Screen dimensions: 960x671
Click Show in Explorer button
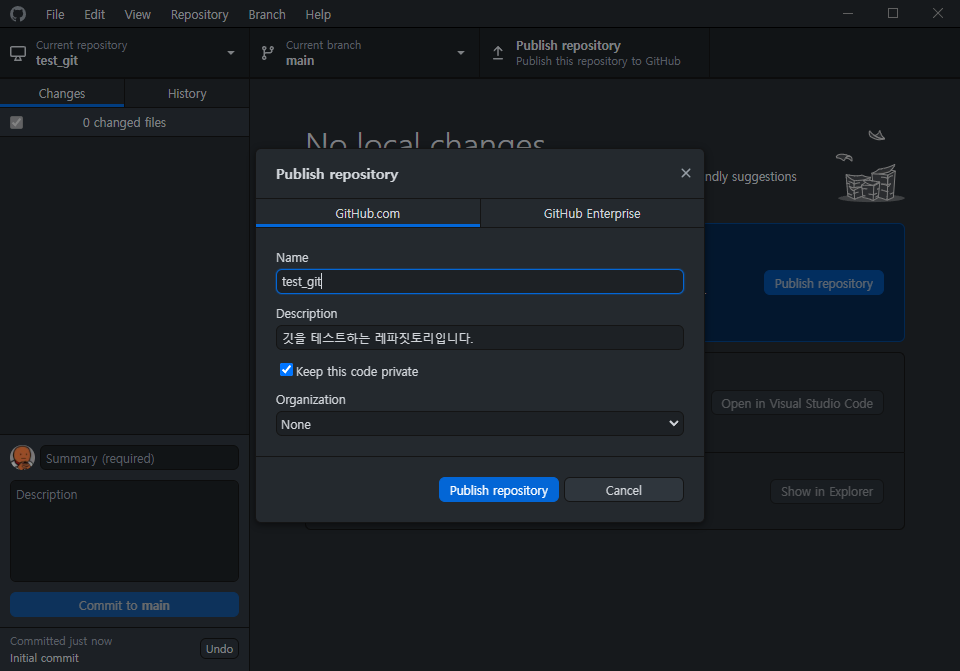tap(827, 491)
